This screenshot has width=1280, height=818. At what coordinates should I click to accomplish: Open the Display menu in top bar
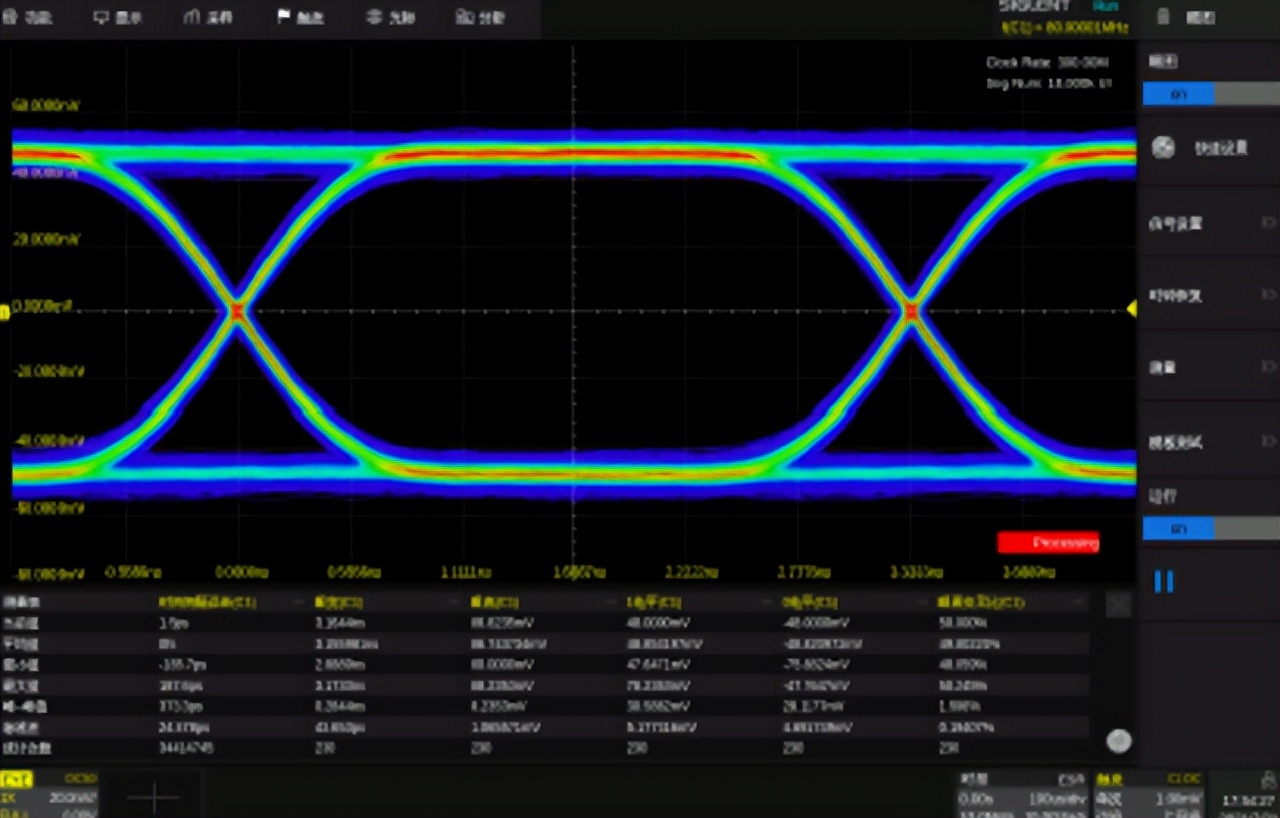pyautogui.click(x=118, y=18)
